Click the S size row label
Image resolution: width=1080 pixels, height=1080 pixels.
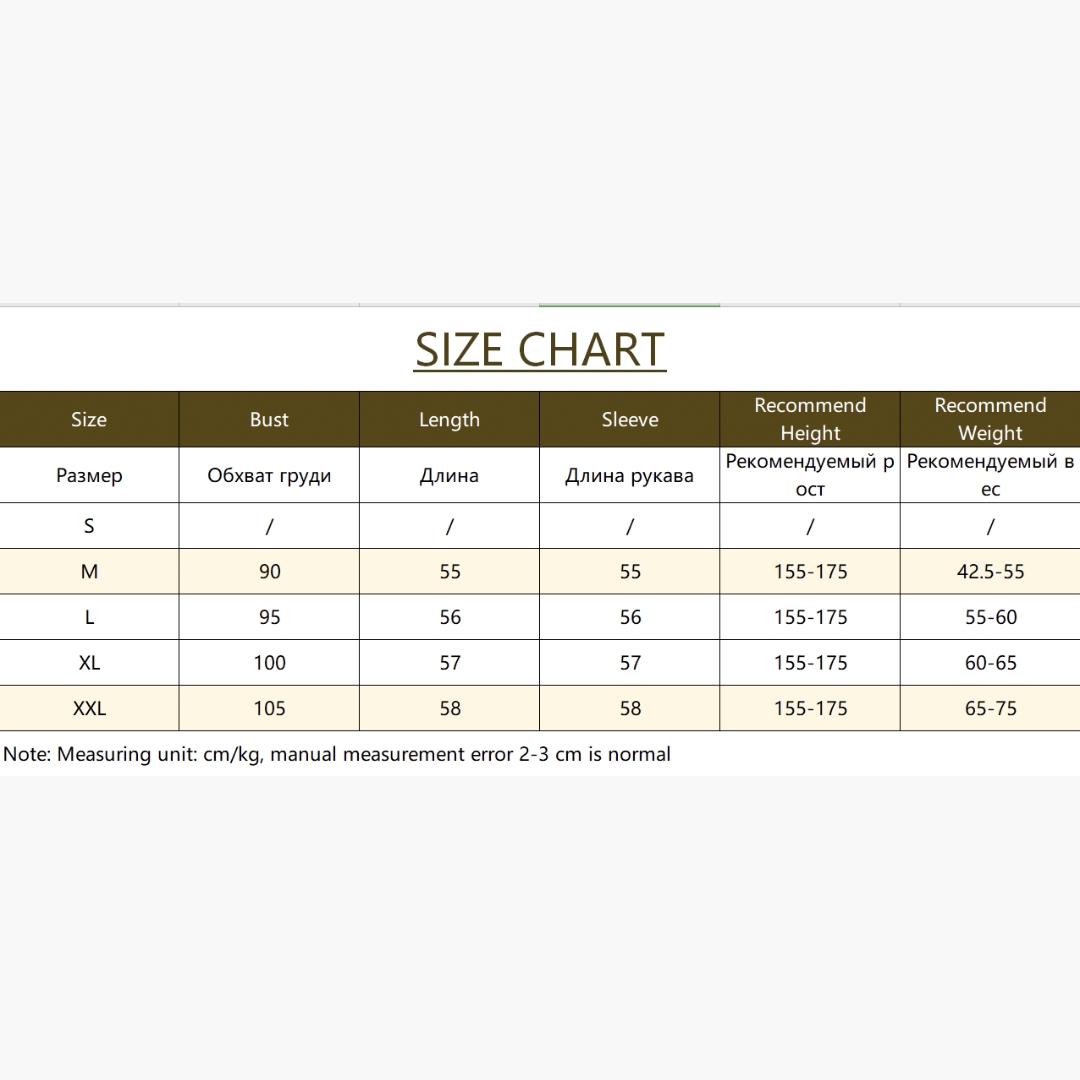(x=89, y=526)
